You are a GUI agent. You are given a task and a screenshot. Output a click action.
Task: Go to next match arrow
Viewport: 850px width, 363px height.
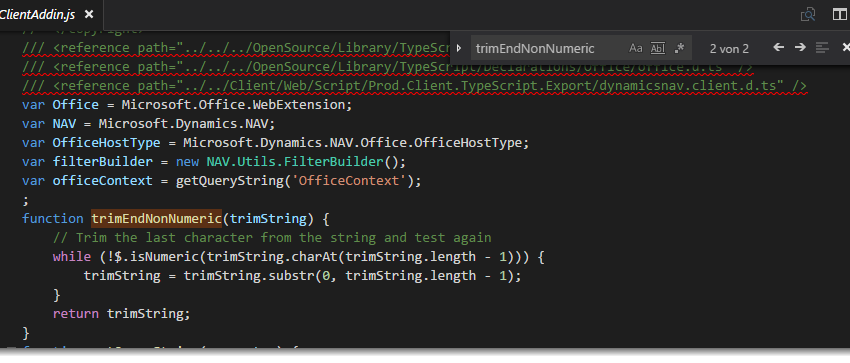click(x=800, y=48)
